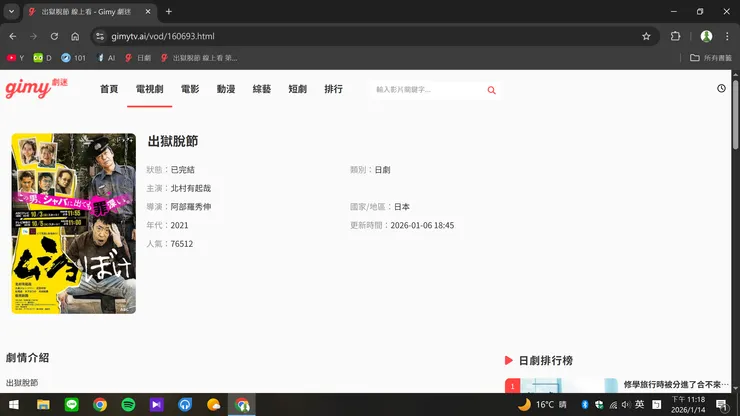Open the blue headphones taskbar app
This screenshot has height=416, width=740.
(185, 405)
